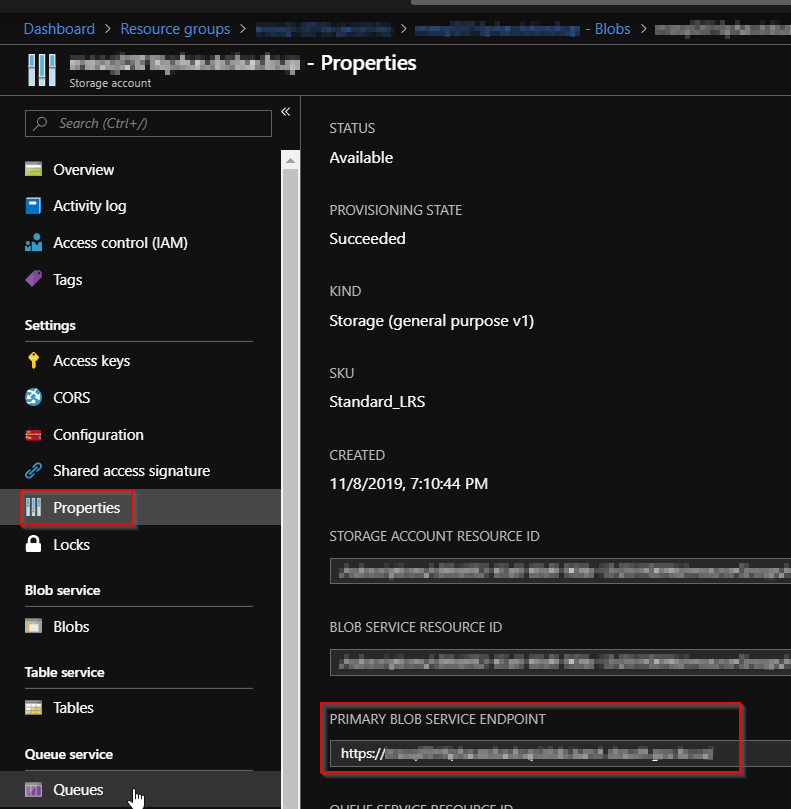Click the sidebar scrollbar up arrow

pos(290,160)
